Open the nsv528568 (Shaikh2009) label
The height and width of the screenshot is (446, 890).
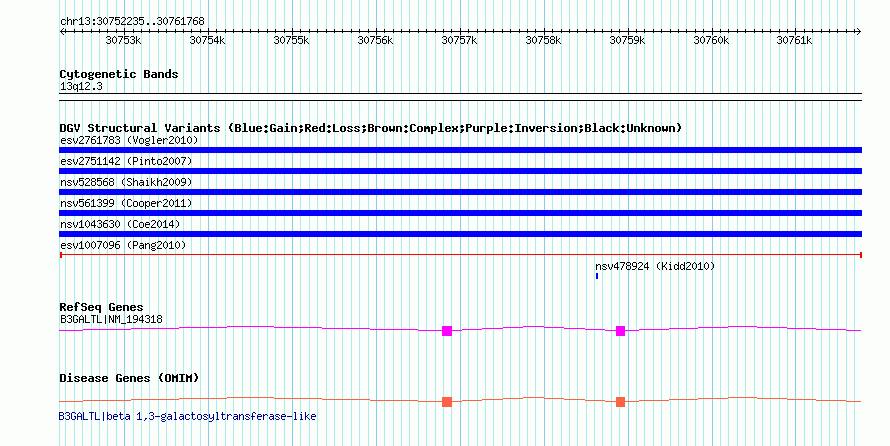[x=126, y=182]
